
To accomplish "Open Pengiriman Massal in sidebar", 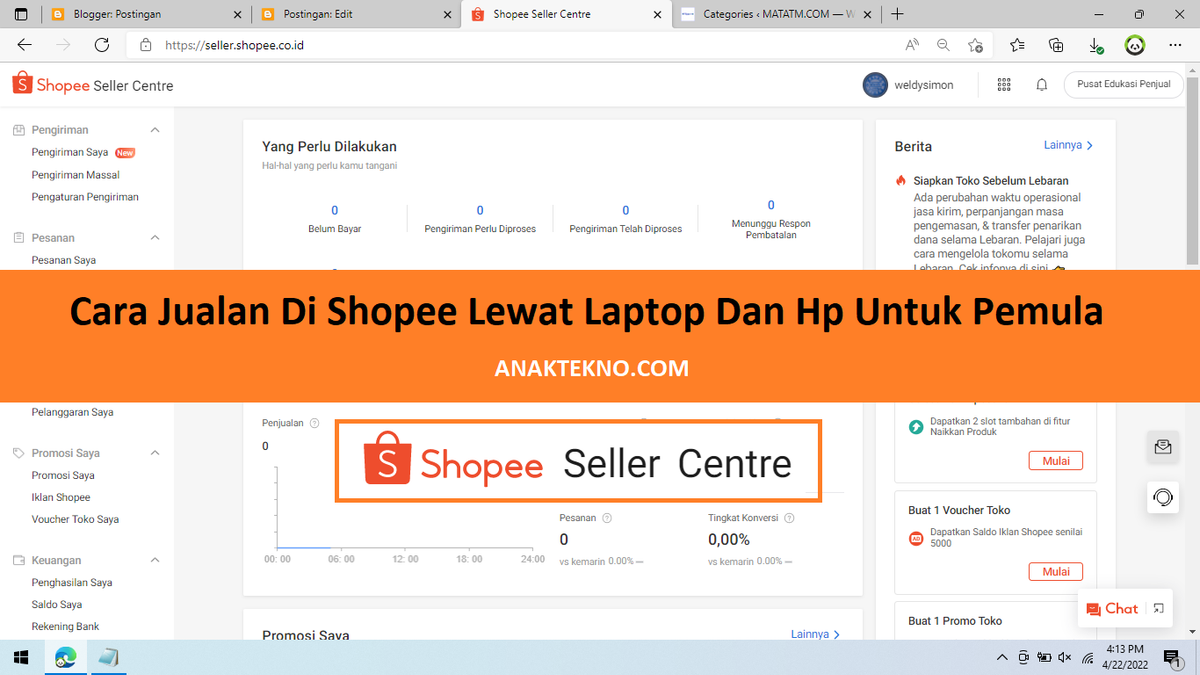I will 75,175.
